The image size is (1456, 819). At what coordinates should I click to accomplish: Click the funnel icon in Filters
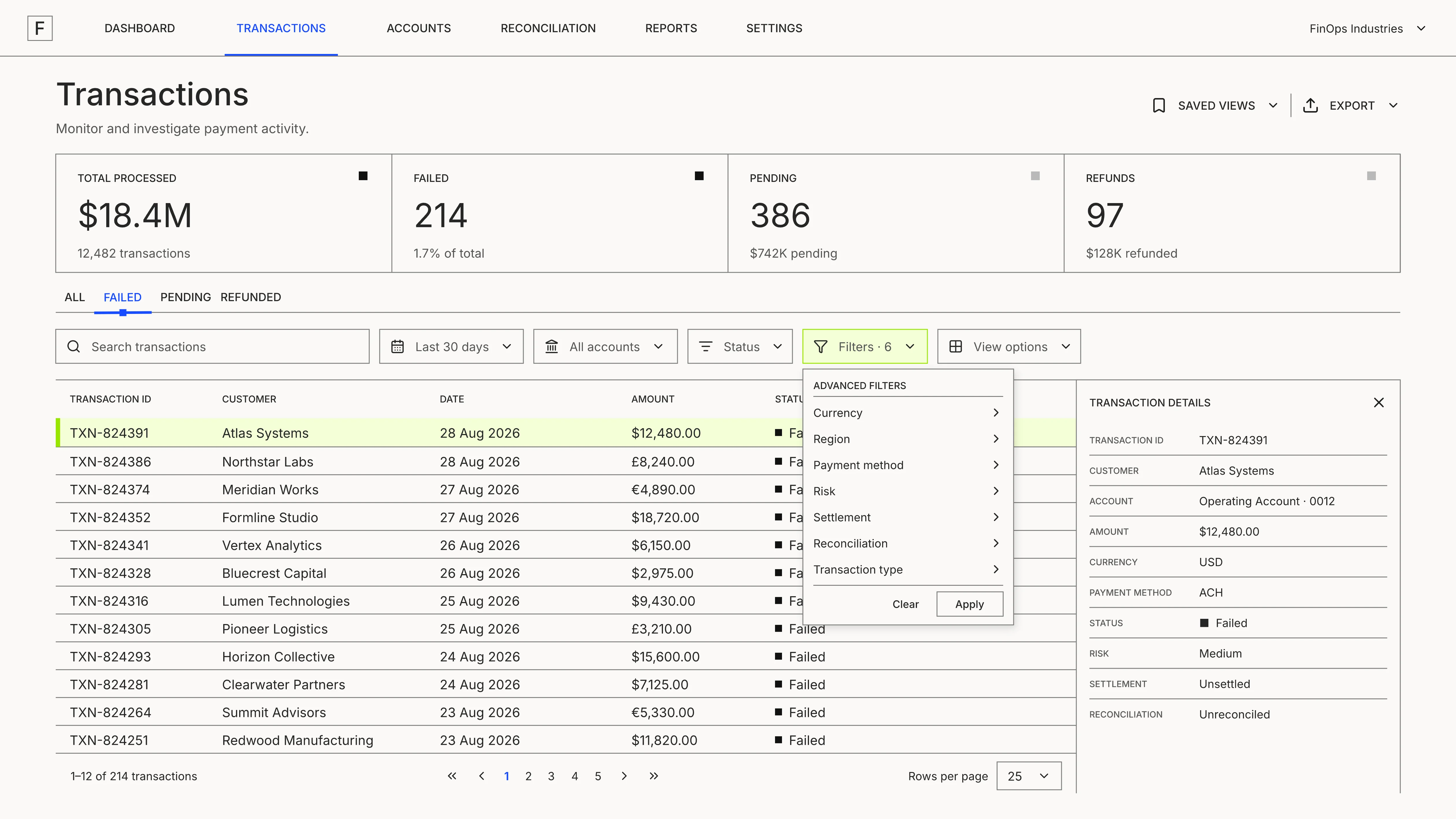tap(821, 346)
